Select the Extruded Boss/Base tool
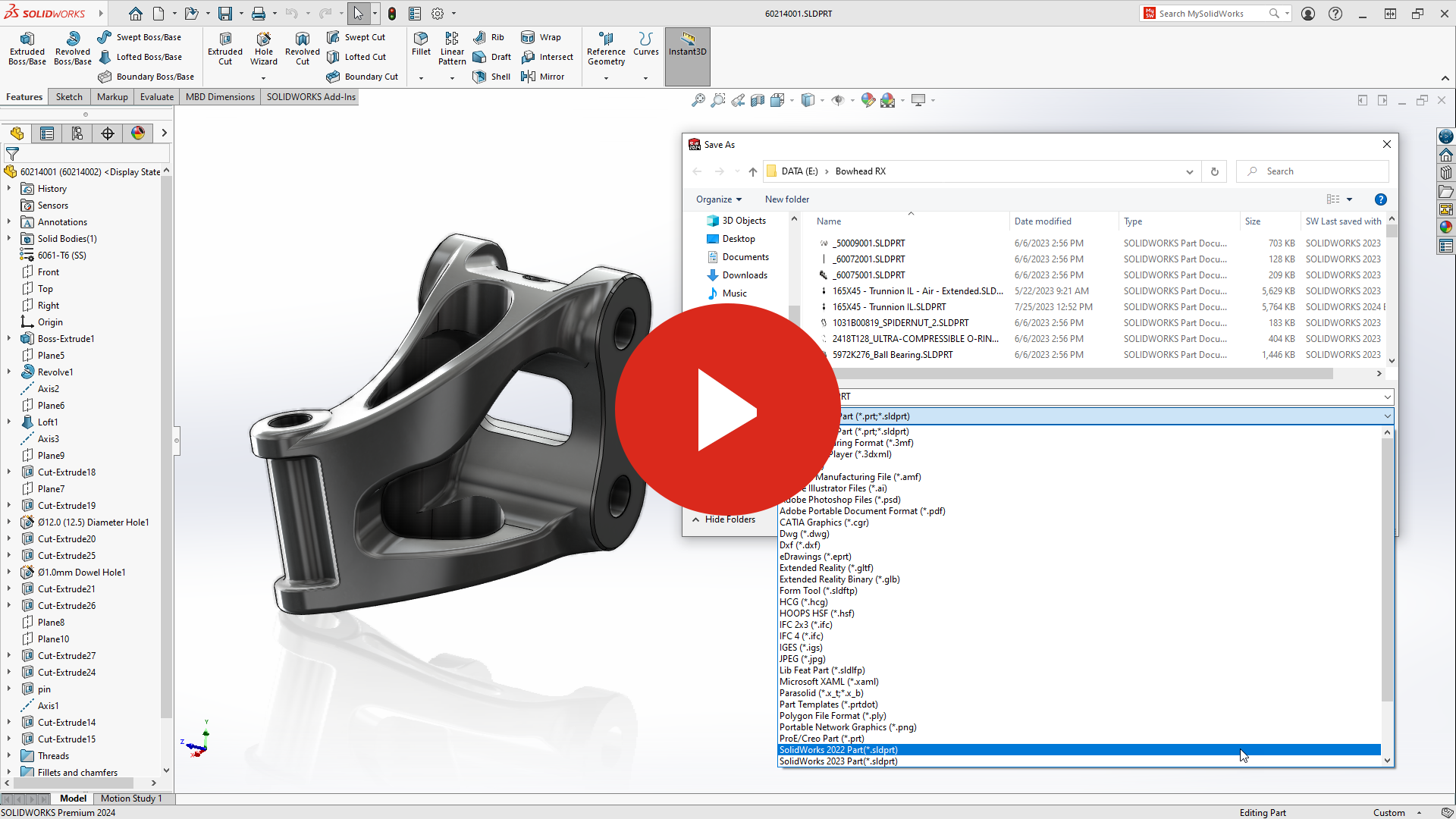Image resolution: width=1456 pixels, height=819 pixels. click(x=27, y=49)
